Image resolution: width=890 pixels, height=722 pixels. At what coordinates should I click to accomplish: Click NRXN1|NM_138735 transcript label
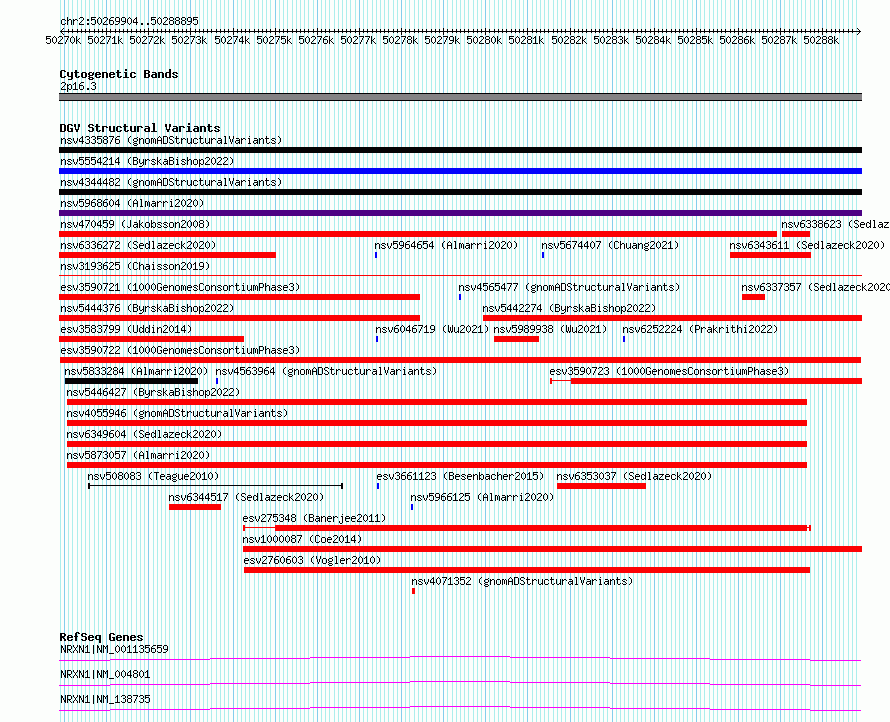click(x=105, y=699)
